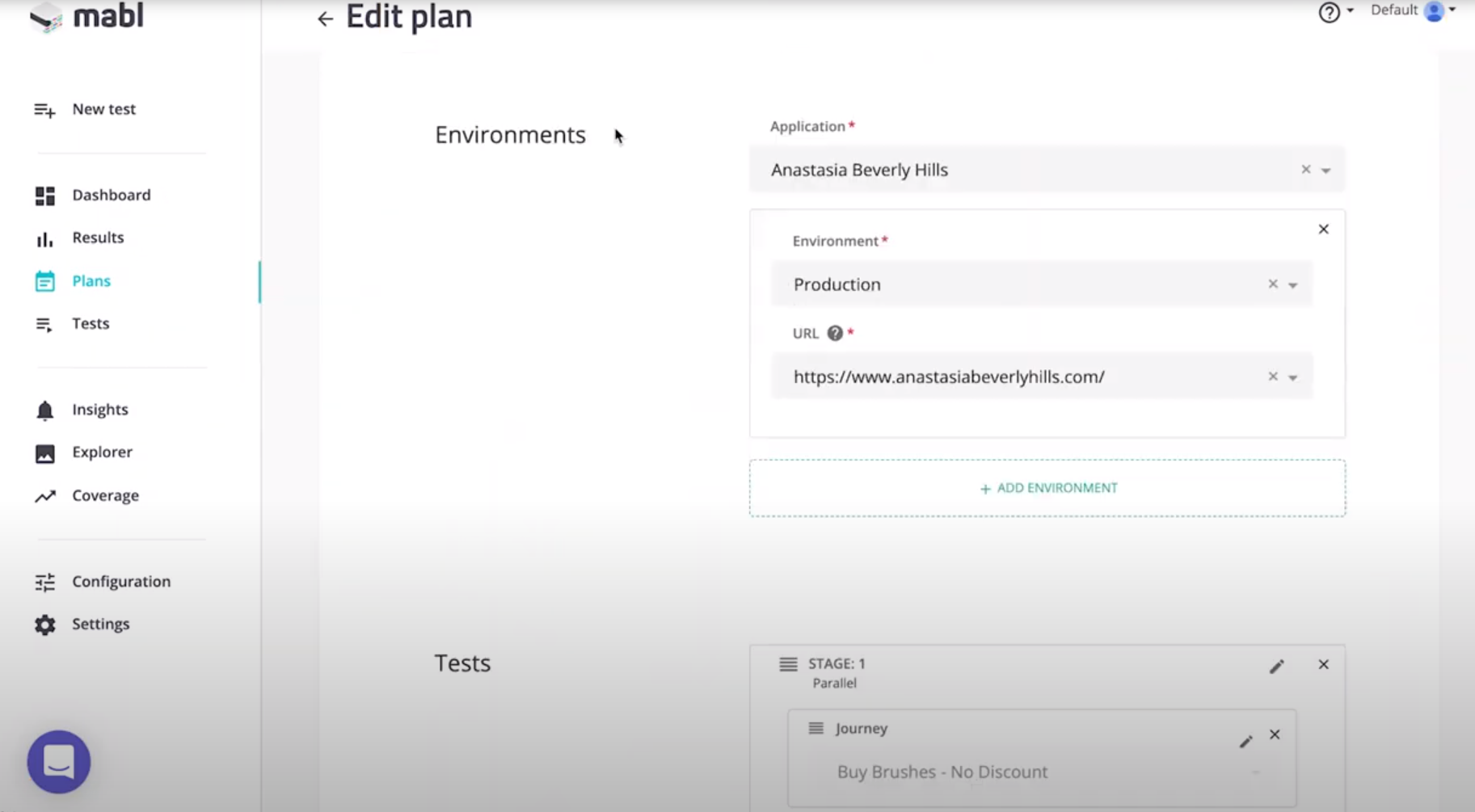
Task: Go to Results page
Action: [x=98, y=238]
